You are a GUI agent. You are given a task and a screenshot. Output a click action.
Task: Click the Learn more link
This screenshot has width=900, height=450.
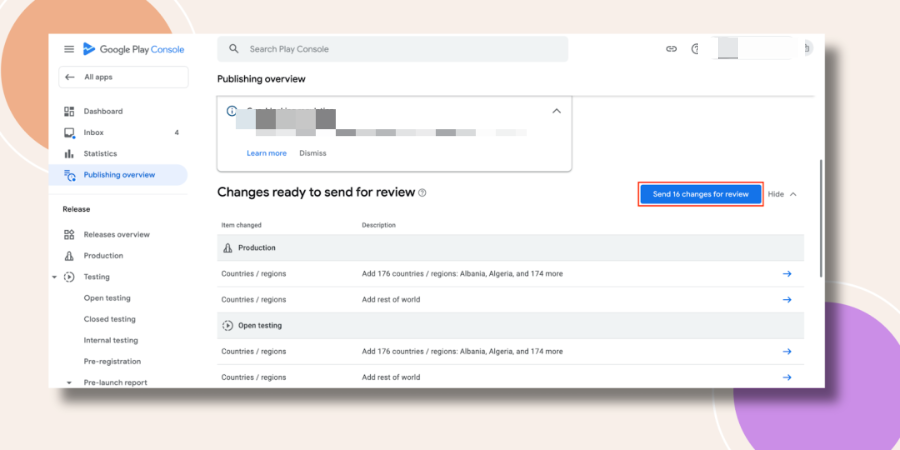tap(266, 153)
